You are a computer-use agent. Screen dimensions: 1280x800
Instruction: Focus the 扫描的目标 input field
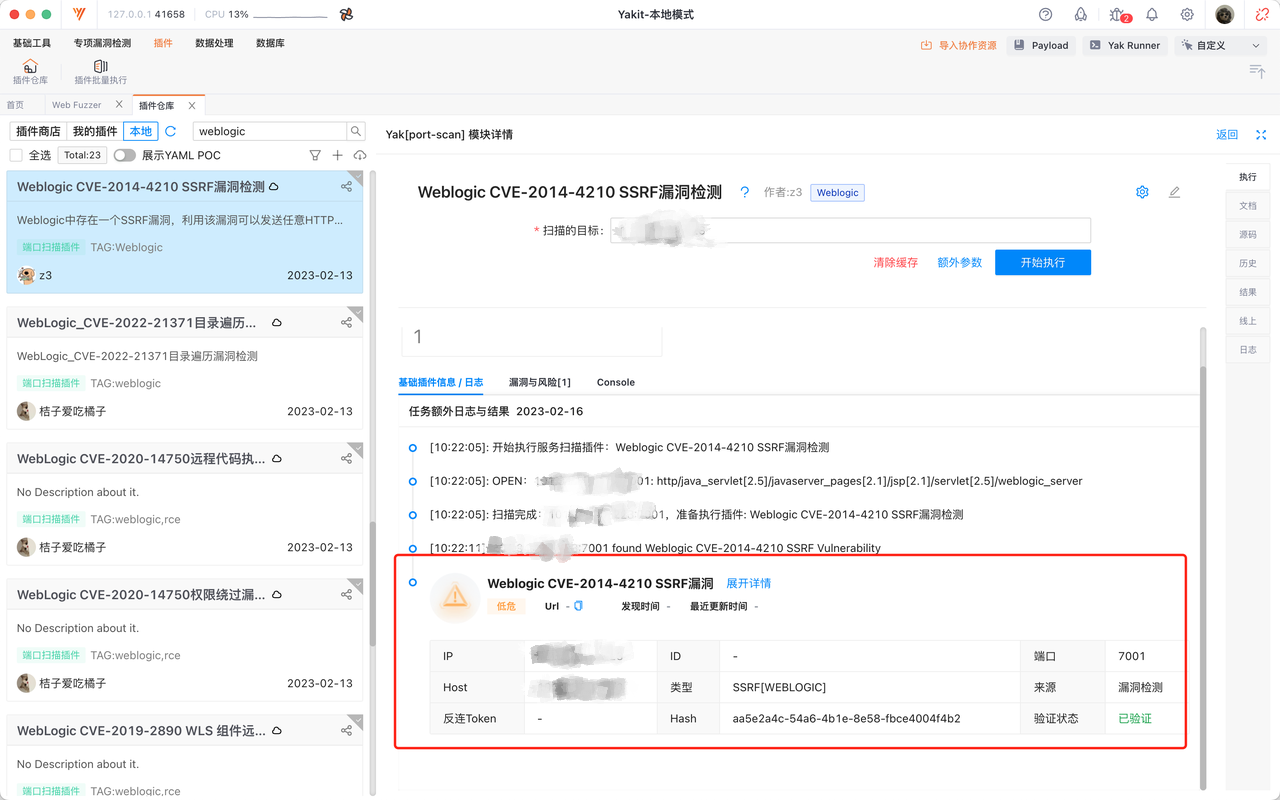[850, 231]
